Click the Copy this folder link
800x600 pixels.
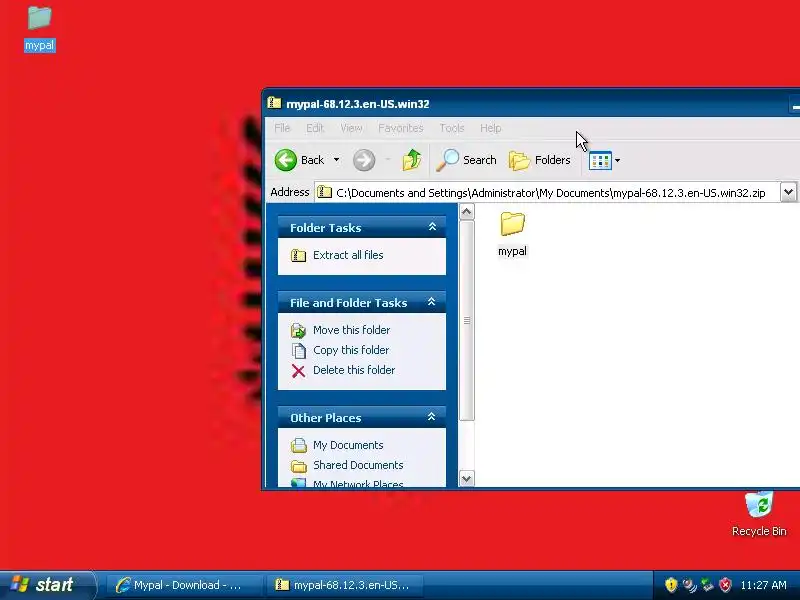(351, 350)
